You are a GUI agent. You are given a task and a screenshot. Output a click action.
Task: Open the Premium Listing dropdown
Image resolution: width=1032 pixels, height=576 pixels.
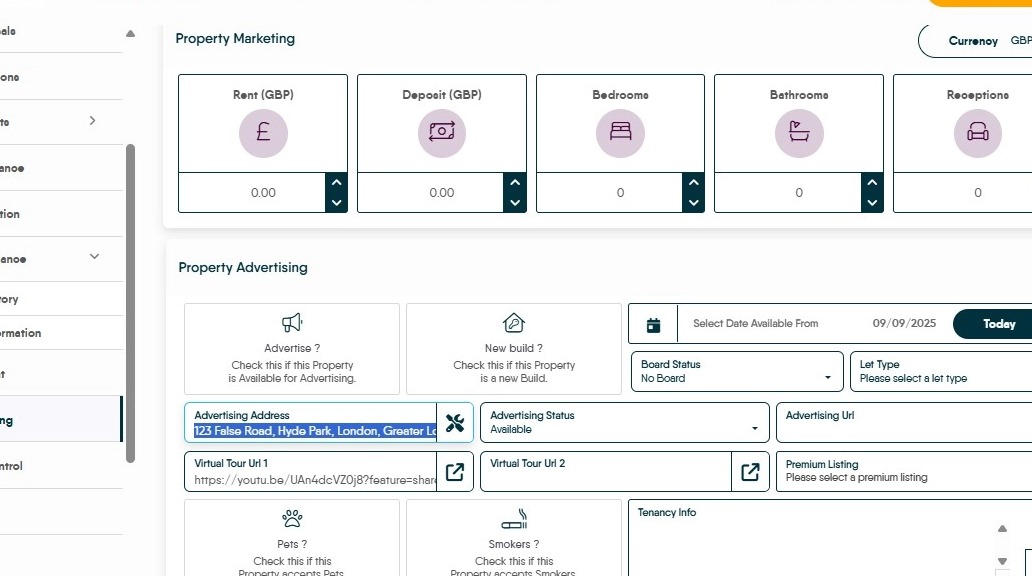coord(903,472)
